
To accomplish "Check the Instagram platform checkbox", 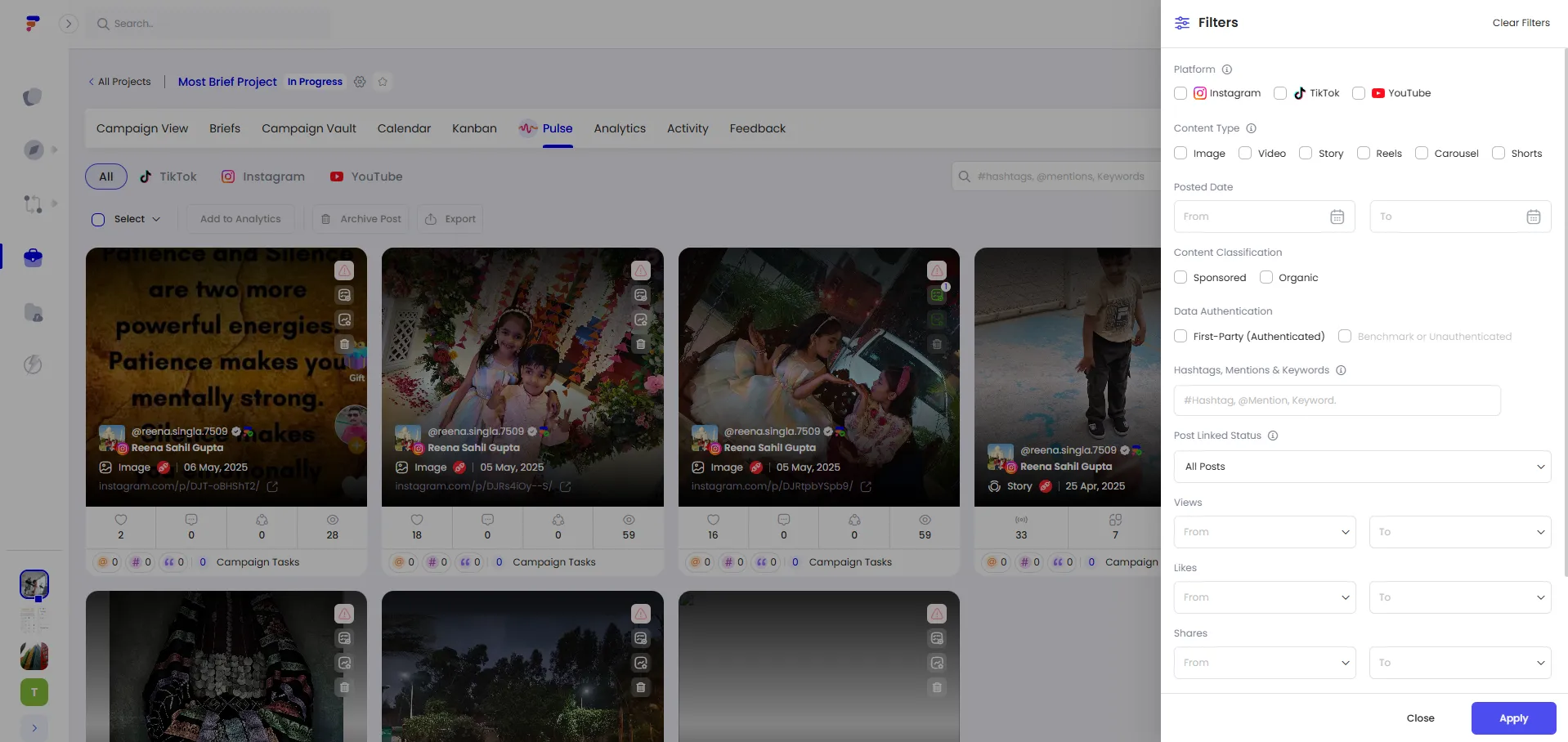I will (1180, 93).
